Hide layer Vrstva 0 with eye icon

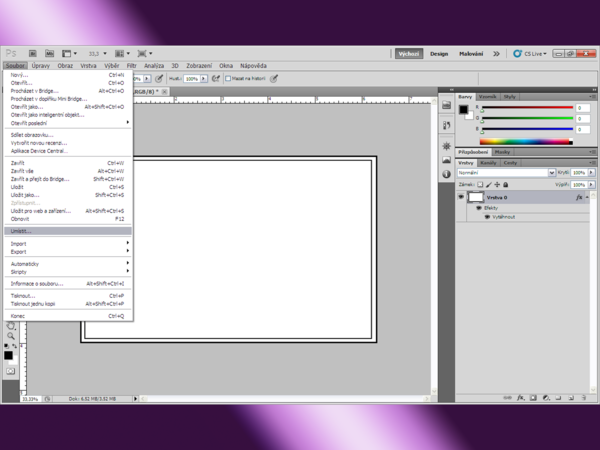pos(461,197)
